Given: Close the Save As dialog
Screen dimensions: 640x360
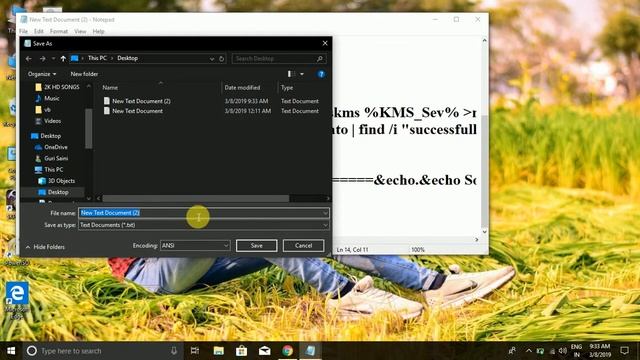Looking at the screenshot, I should 325,43.
